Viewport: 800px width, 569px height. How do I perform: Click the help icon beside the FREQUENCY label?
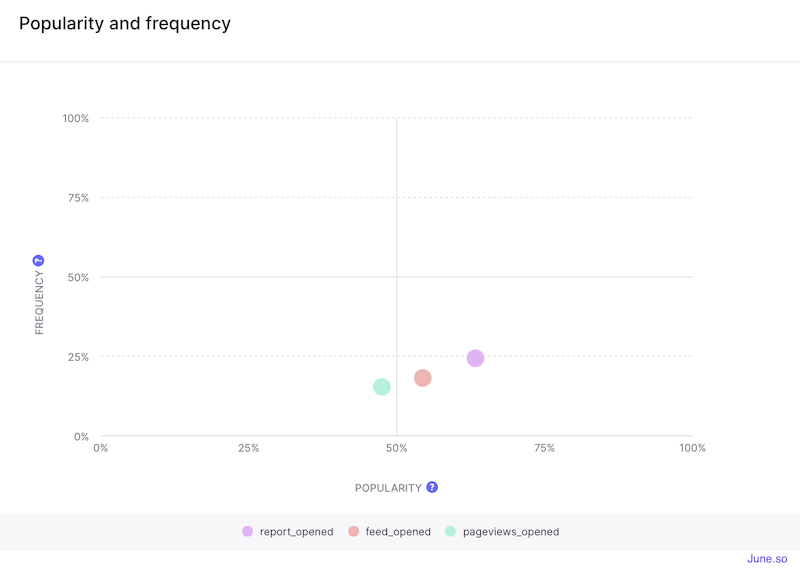[x=38, y=261]
